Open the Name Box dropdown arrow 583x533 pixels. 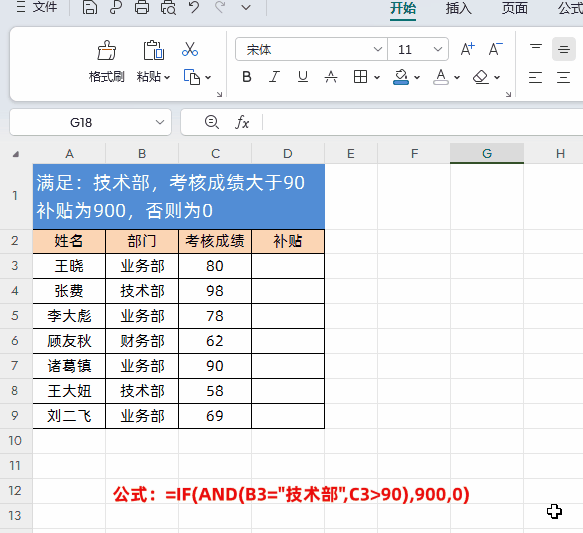[160, 122]
